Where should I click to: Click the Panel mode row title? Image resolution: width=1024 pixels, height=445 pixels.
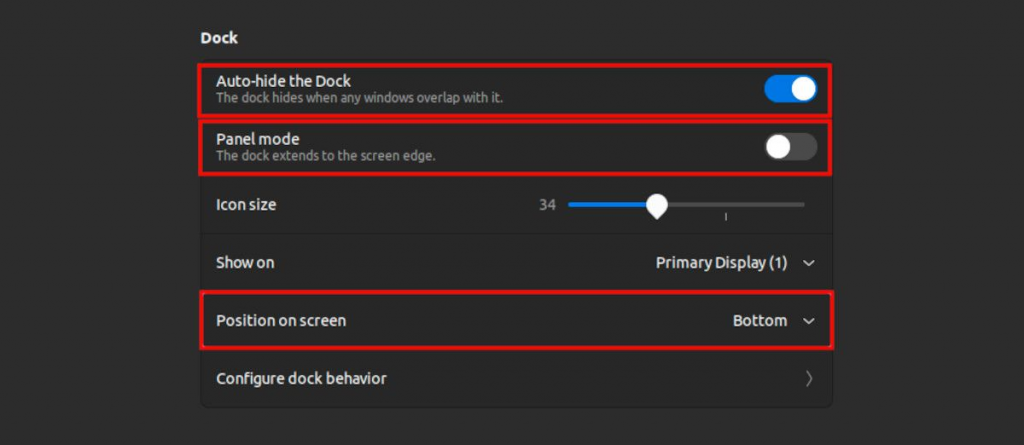(x=257, y=139)
